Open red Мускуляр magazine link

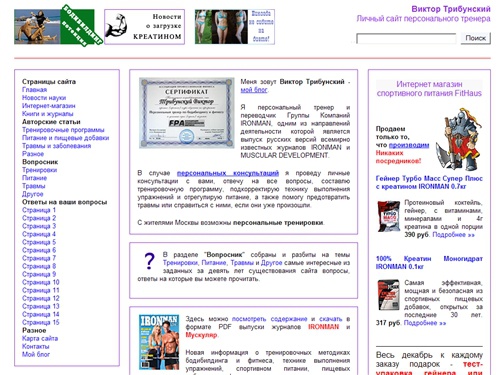pyautogui.click(x=201, y=335)
